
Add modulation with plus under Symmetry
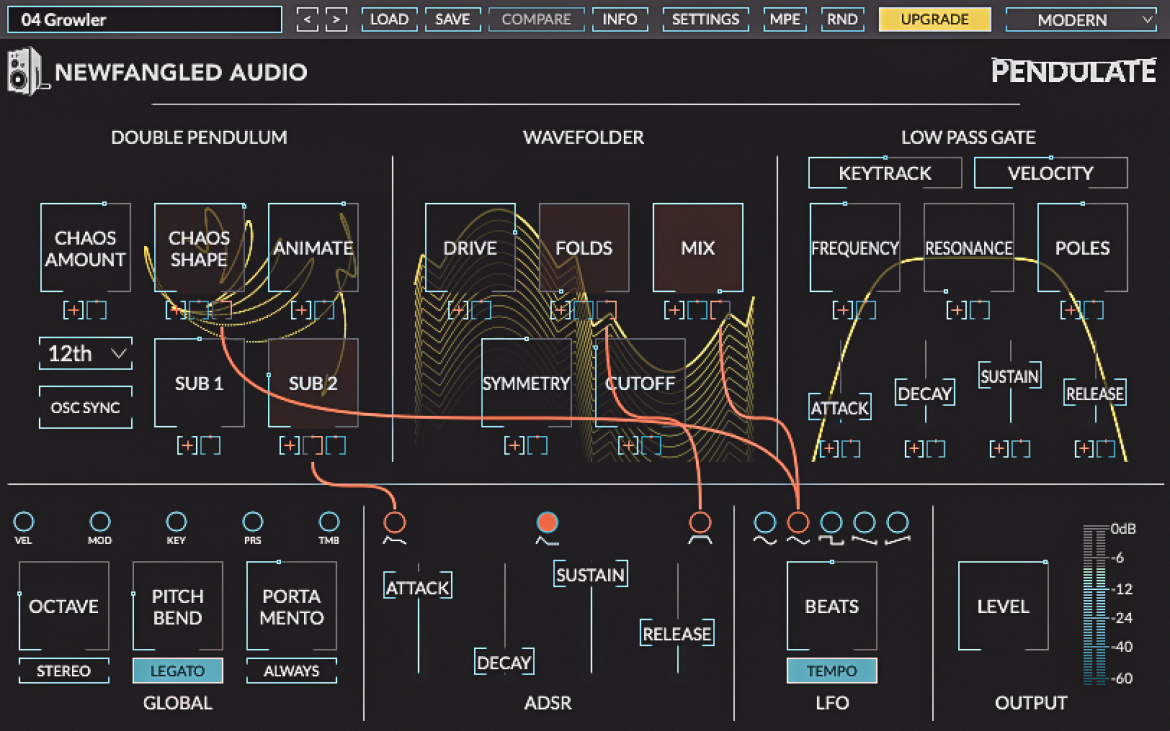click(514, 446)
